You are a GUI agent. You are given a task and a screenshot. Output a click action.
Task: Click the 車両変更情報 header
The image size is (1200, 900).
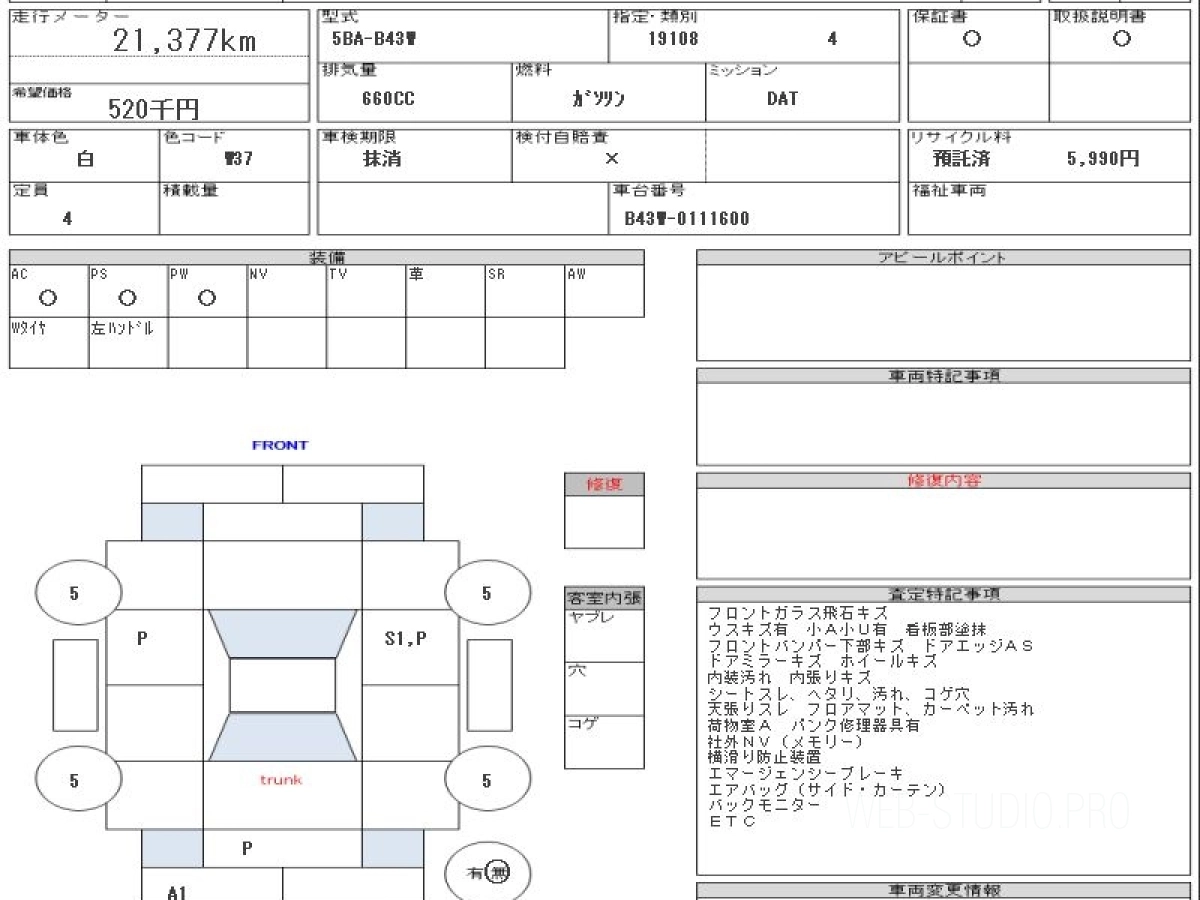(x=944, y=890)
